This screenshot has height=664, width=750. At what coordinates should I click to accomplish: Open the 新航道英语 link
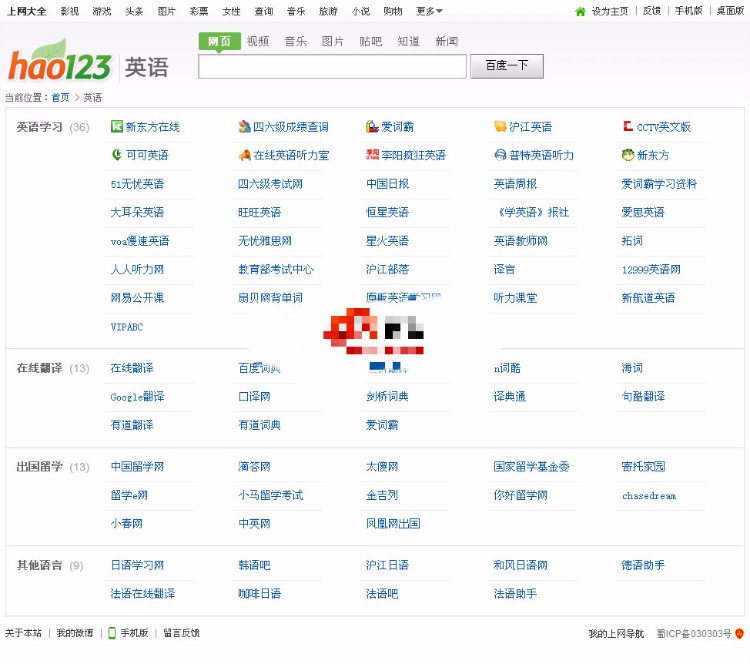[x=648, y=298]
